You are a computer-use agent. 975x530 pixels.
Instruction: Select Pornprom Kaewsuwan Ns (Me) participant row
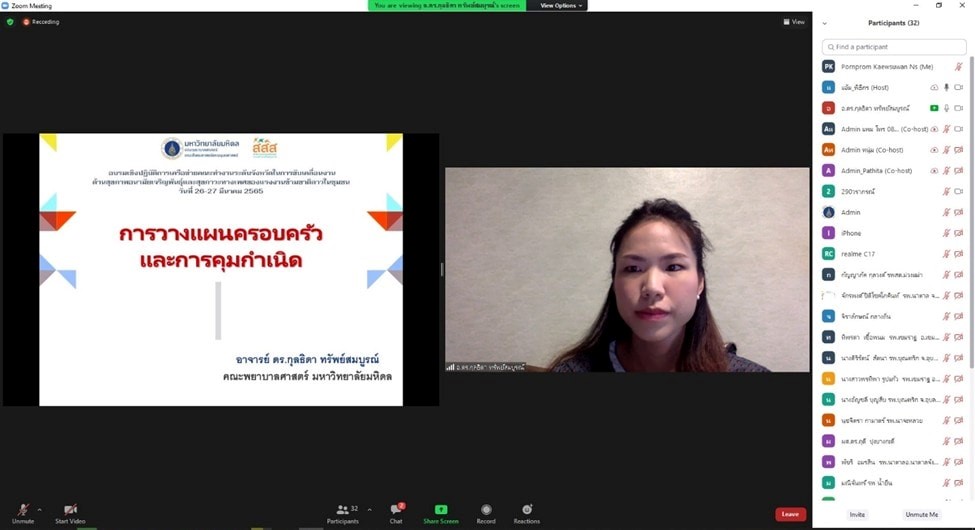point(894,67)
